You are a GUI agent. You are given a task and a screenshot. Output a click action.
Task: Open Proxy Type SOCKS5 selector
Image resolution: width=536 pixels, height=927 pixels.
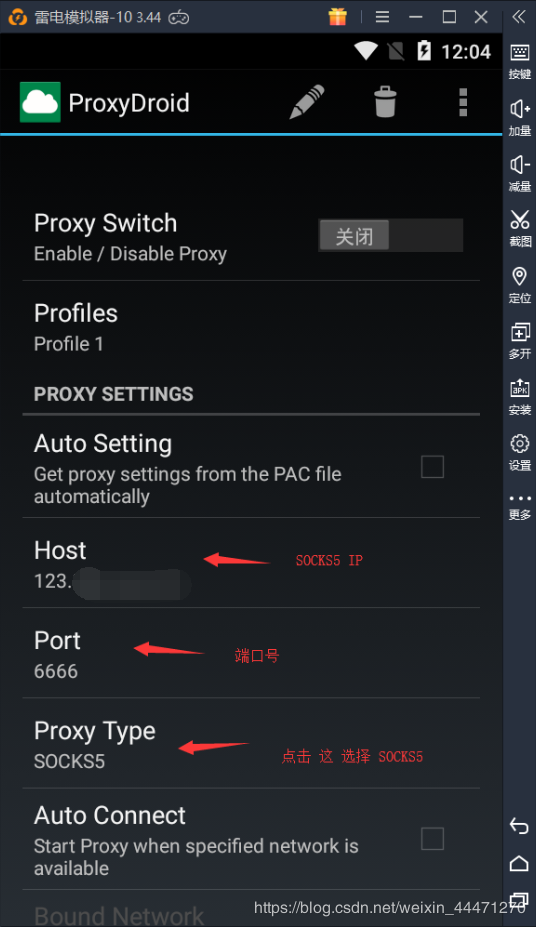pyautogui.click(x=251, y=744)
